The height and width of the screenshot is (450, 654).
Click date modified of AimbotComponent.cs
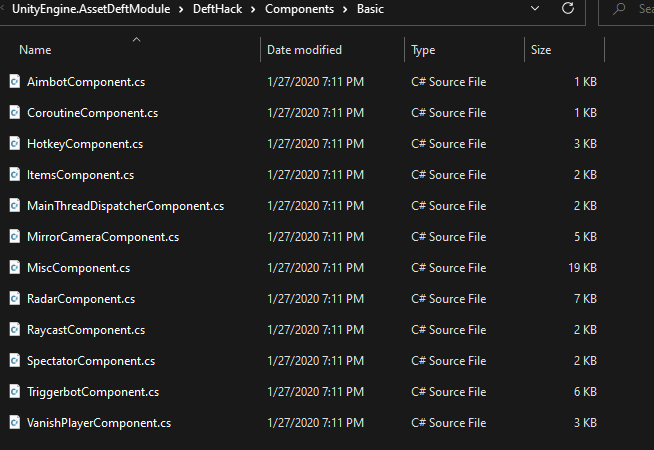tap(315, 82)
